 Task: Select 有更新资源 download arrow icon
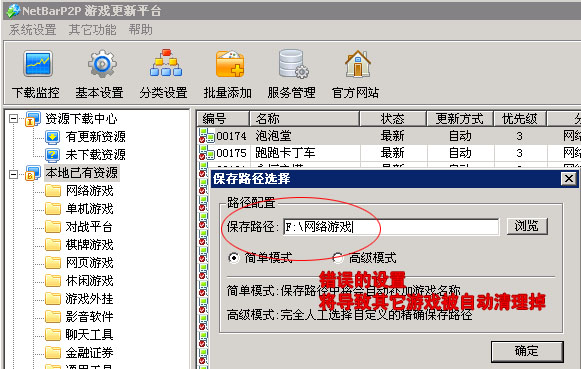[x=52, y=137]
